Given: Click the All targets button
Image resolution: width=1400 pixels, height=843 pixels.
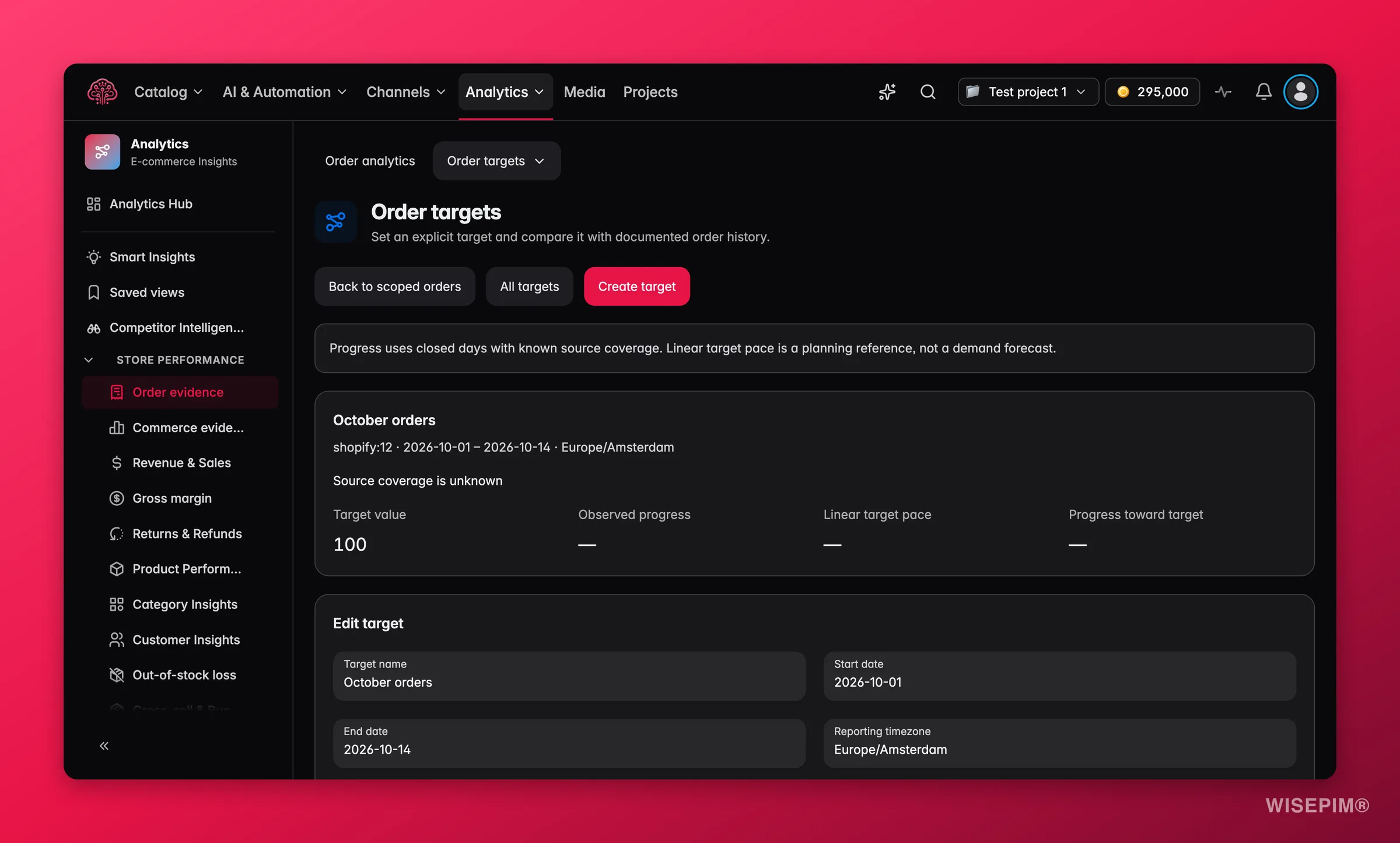Looking at the screenshot, I should (x=529, y=286).
